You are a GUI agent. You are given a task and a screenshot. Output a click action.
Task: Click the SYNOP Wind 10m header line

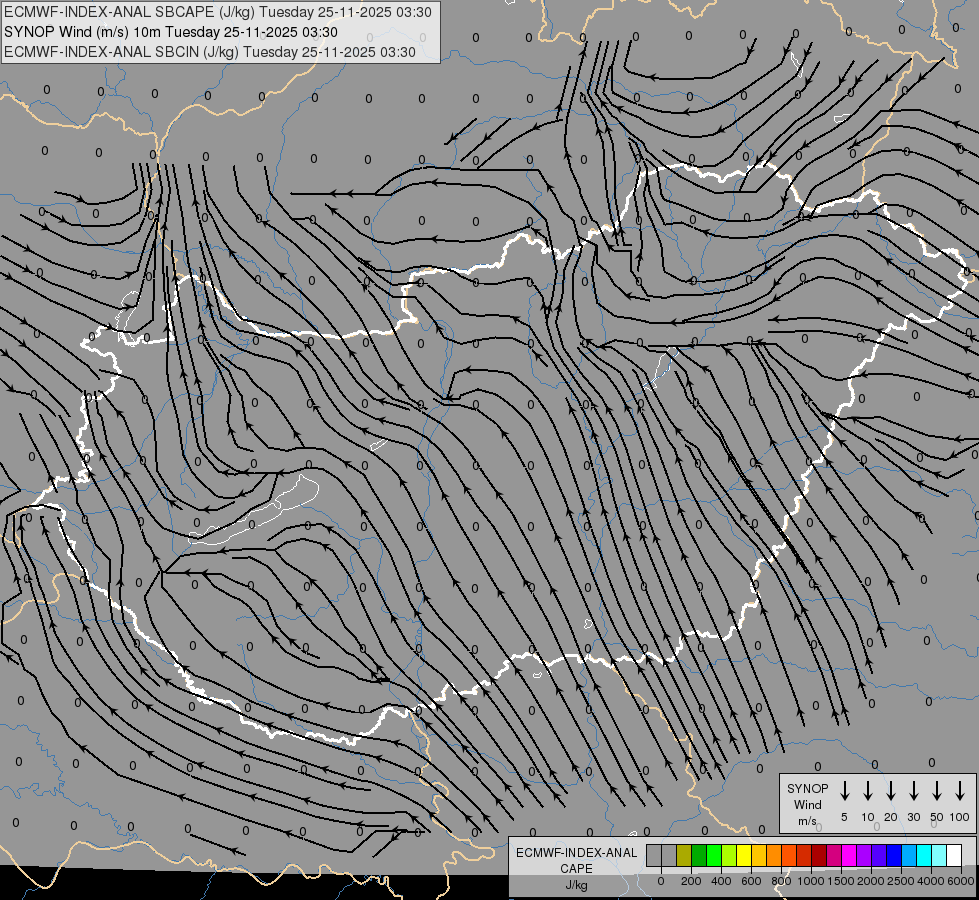[170, 32]
